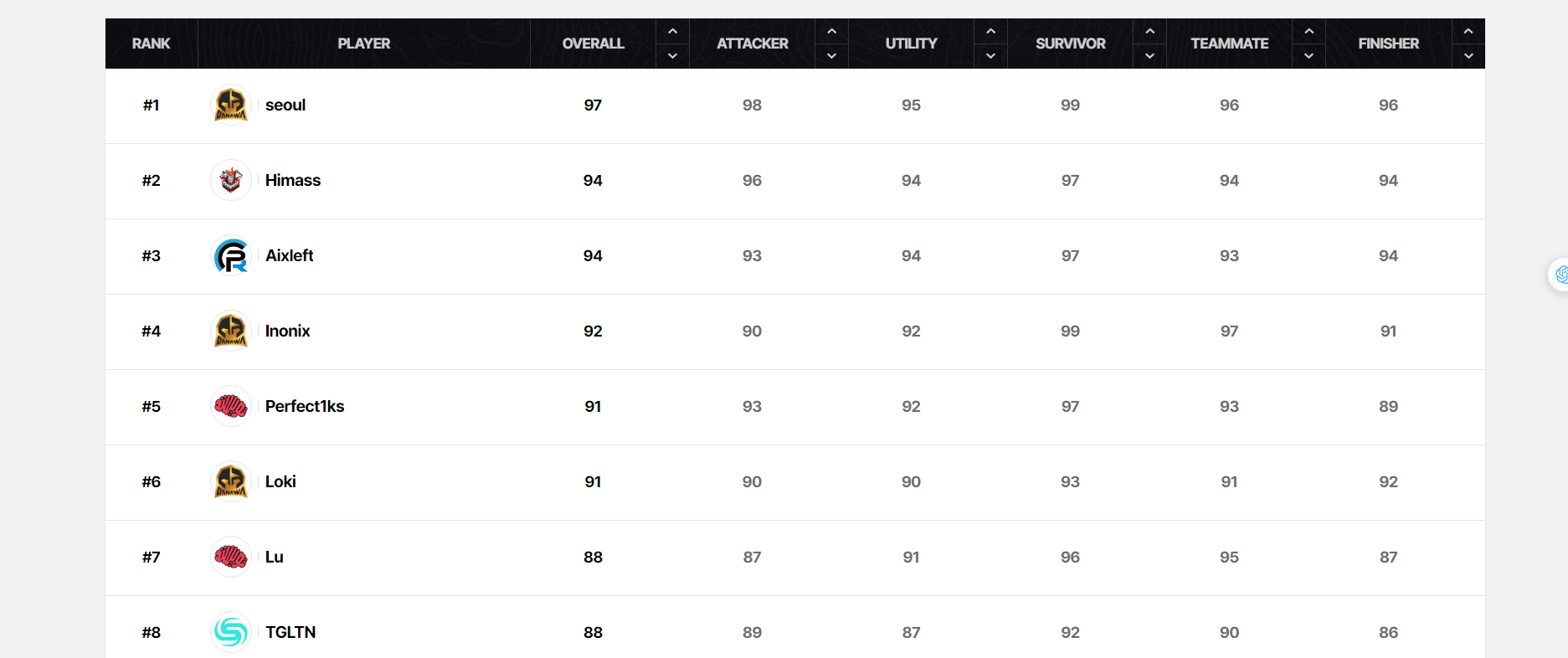Viewport: 1568px width, 658px height.
Task: Sort Overall column ascending with up arrow
Action: point(672,32)
